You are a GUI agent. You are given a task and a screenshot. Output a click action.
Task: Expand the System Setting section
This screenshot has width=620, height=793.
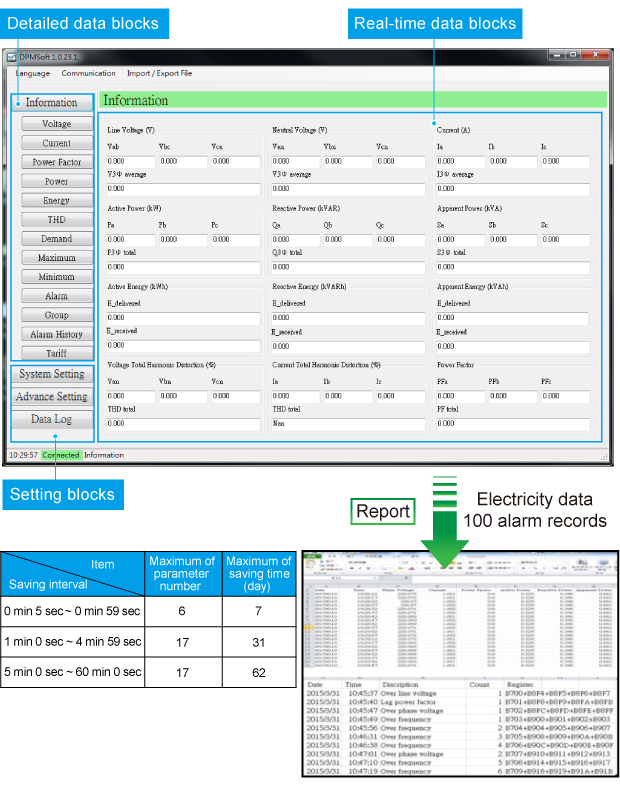(x=52, y=374)
